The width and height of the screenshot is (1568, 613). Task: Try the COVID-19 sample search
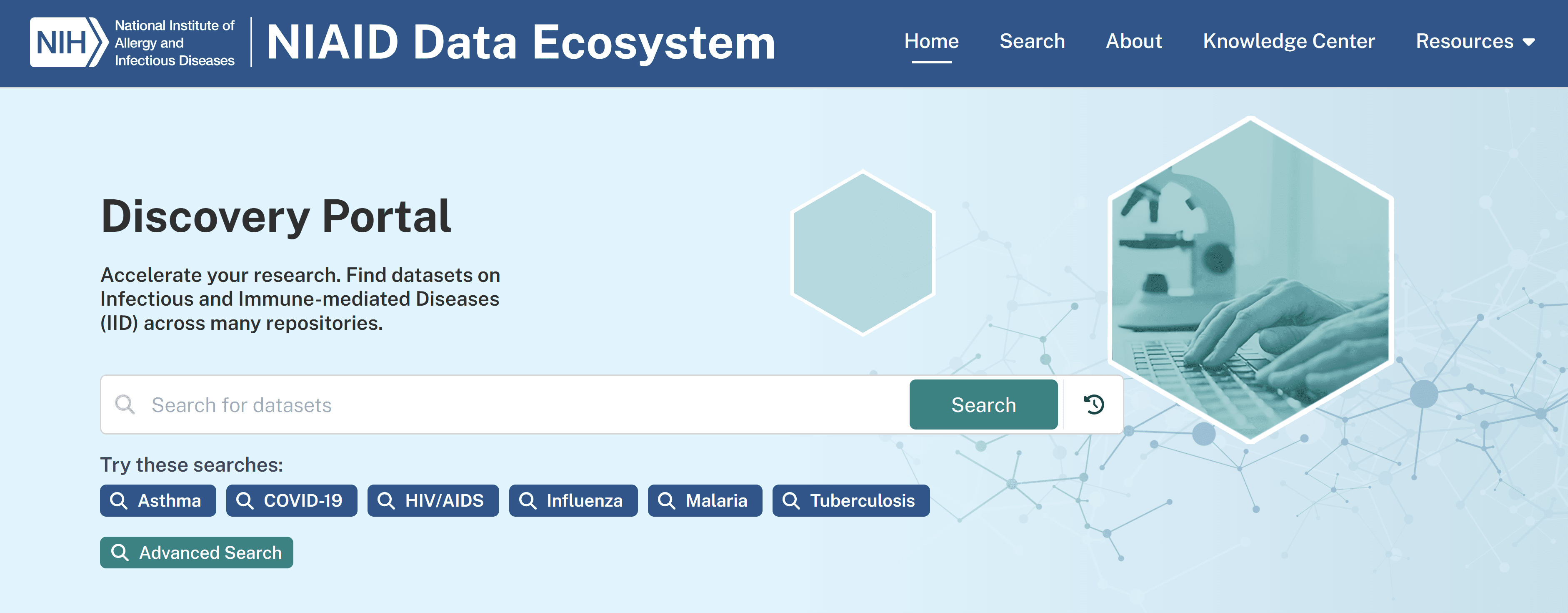pos(292,500)
